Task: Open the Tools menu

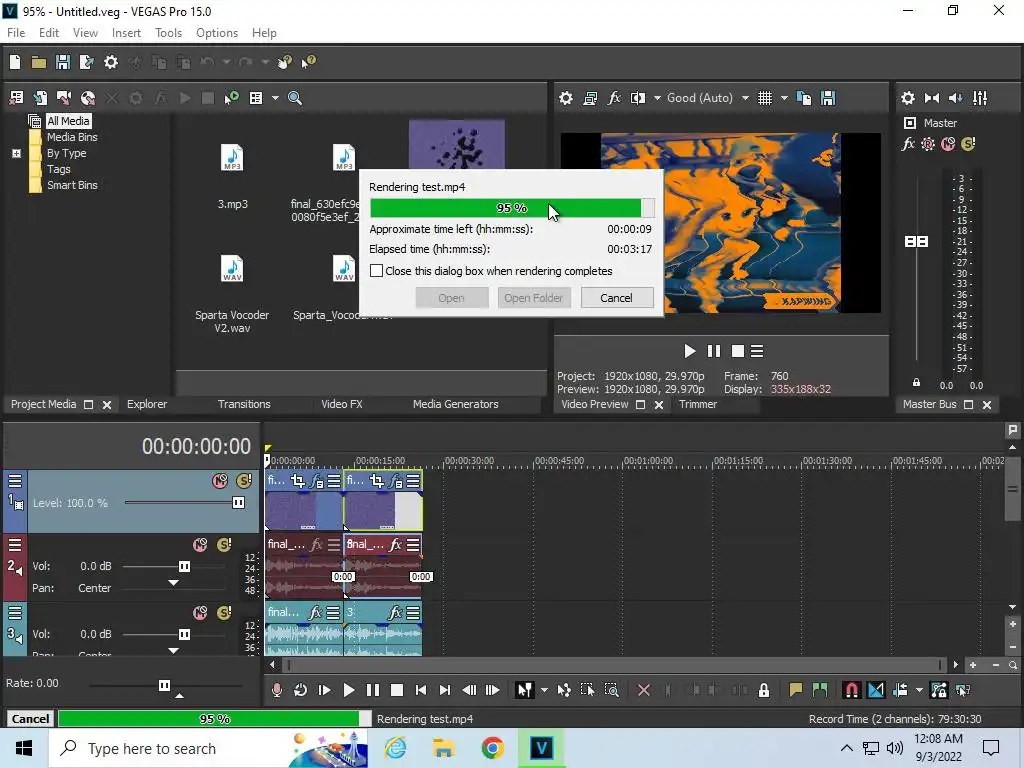Action: pyautogui.click(x=168, y=33)
